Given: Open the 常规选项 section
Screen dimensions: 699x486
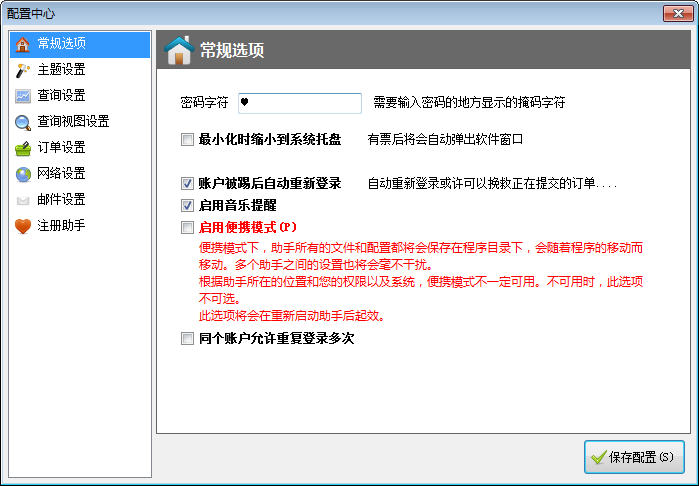Looking at the screenshot, I should [80, 44].
